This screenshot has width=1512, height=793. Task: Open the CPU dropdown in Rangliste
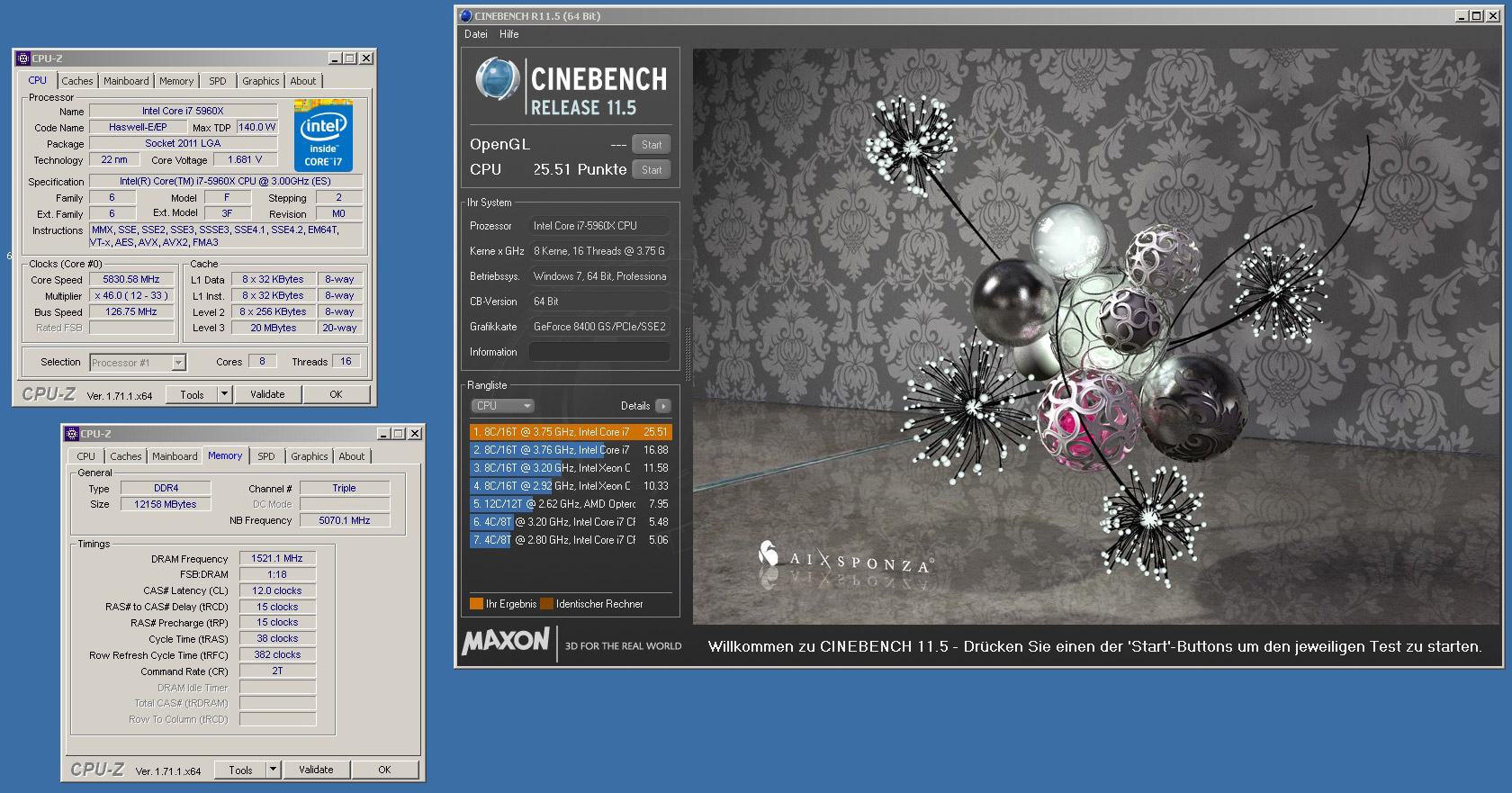[503, 406]
